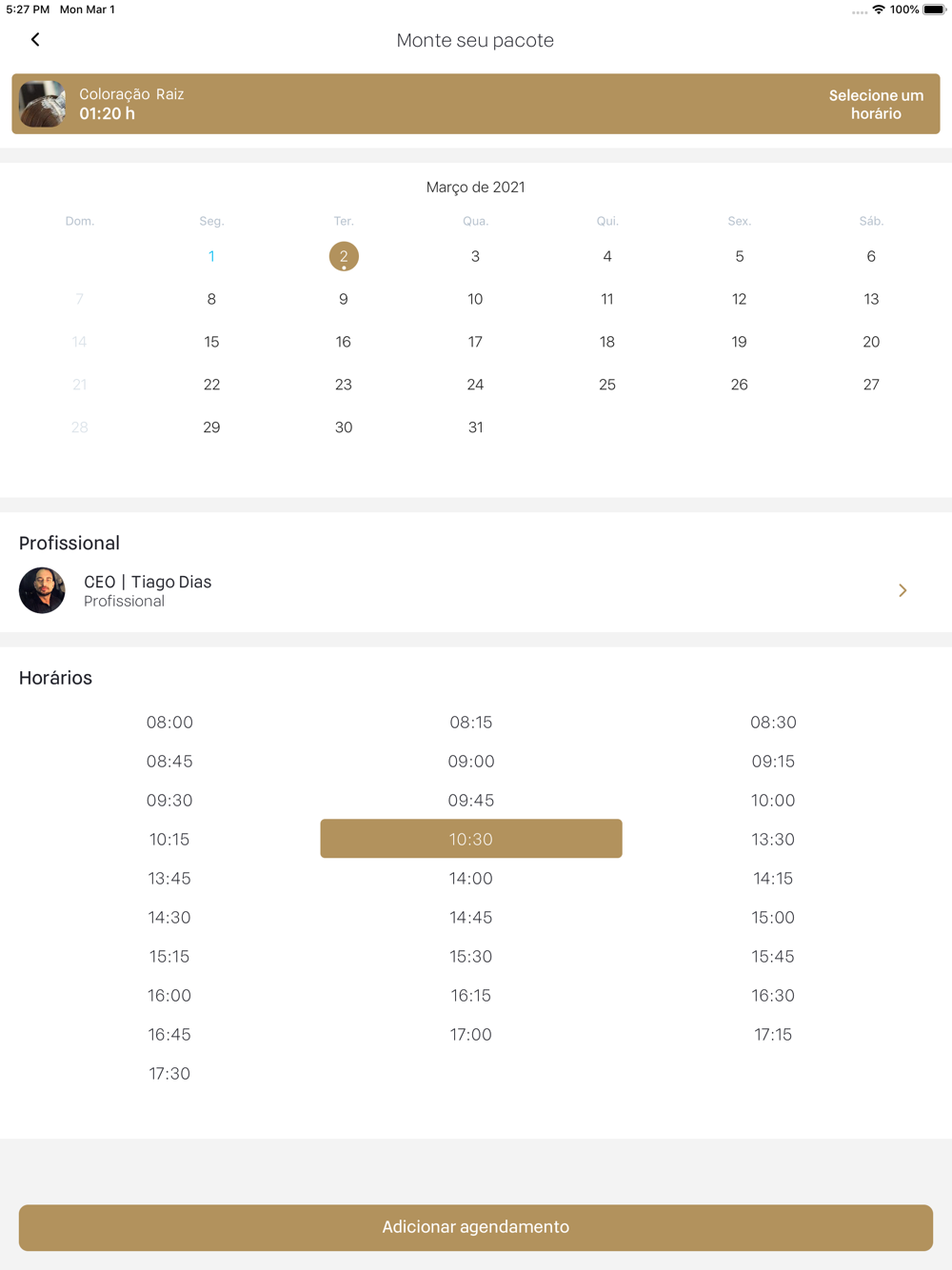Tap Tiago Dias profile photo
The height and width of the screenshot is (1270, 952).
point(42,590)
